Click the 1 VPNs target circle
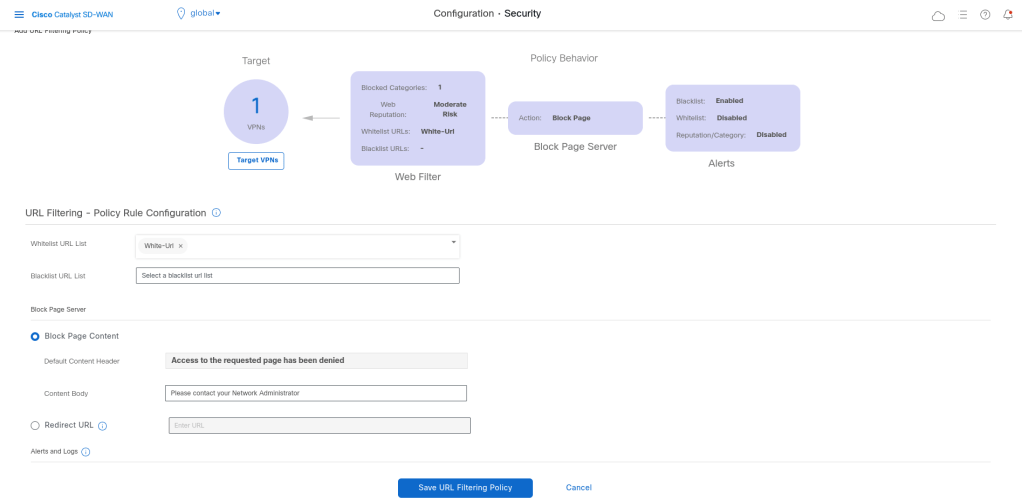The width and height of the screenshot is (1022, 500). (x=256, y=111)
